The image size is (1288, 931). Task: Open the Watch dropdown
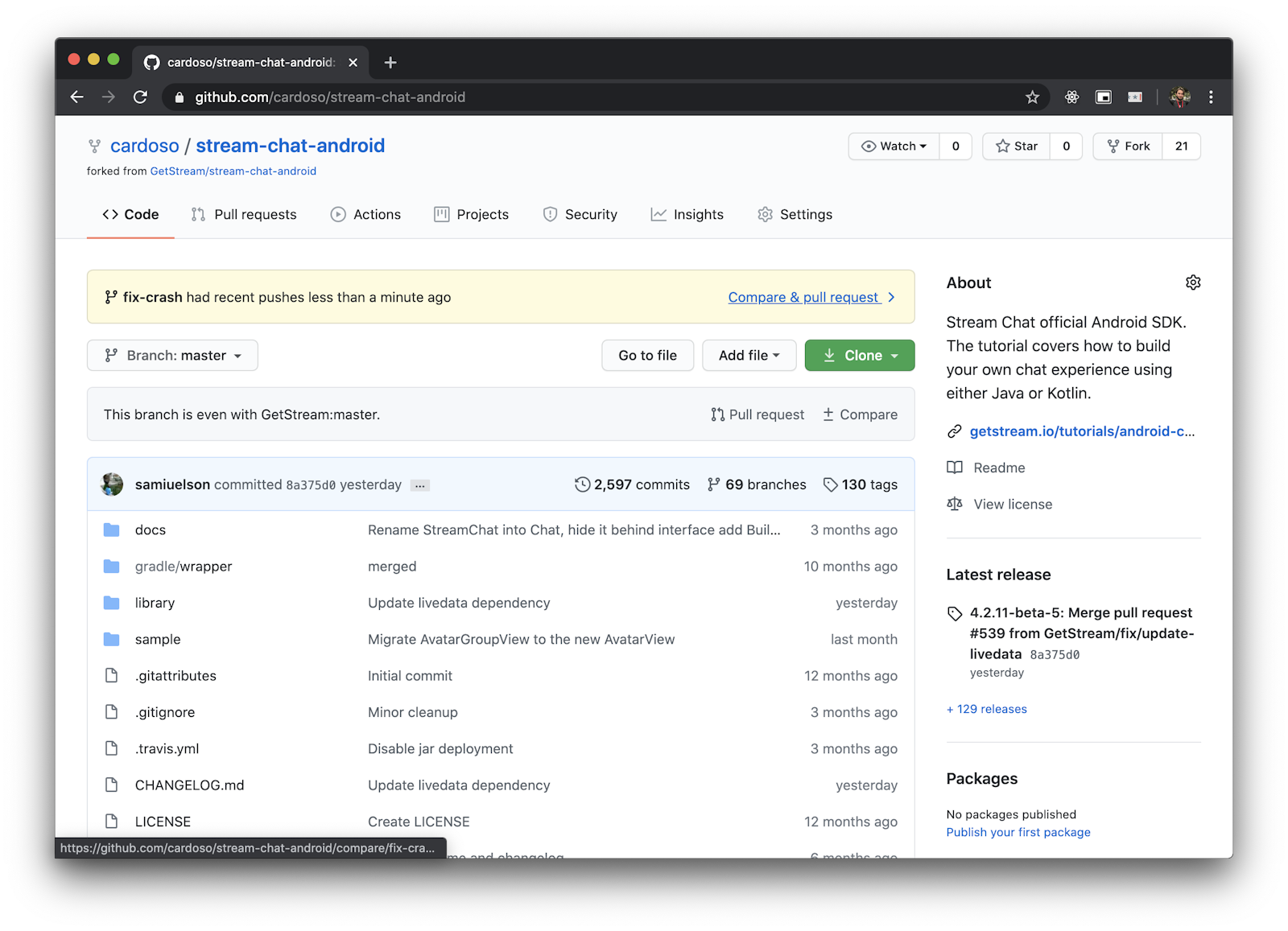(894, 146)
